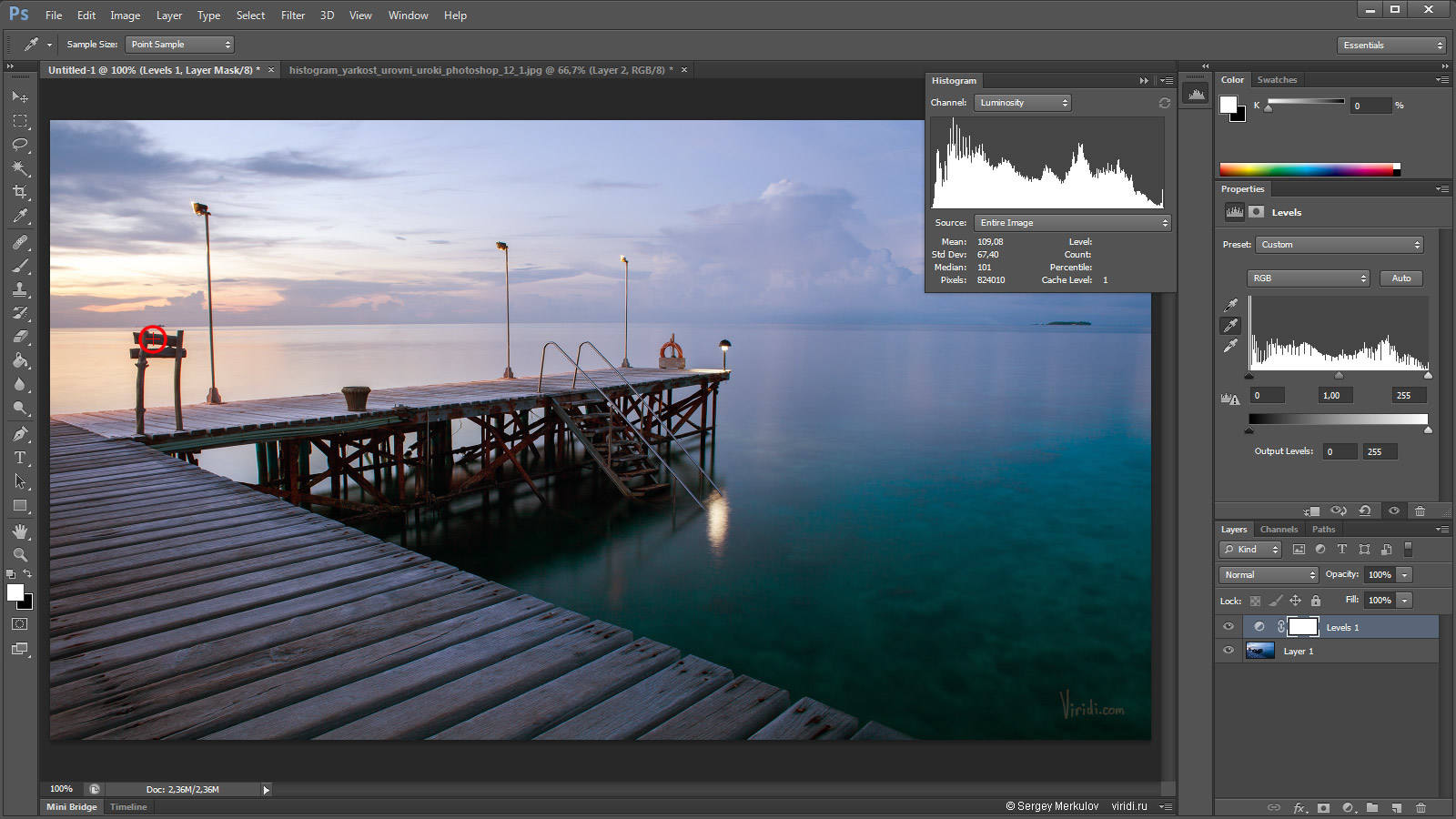Switch to the histogram_yarkost document tab

(x=480, y=70)
